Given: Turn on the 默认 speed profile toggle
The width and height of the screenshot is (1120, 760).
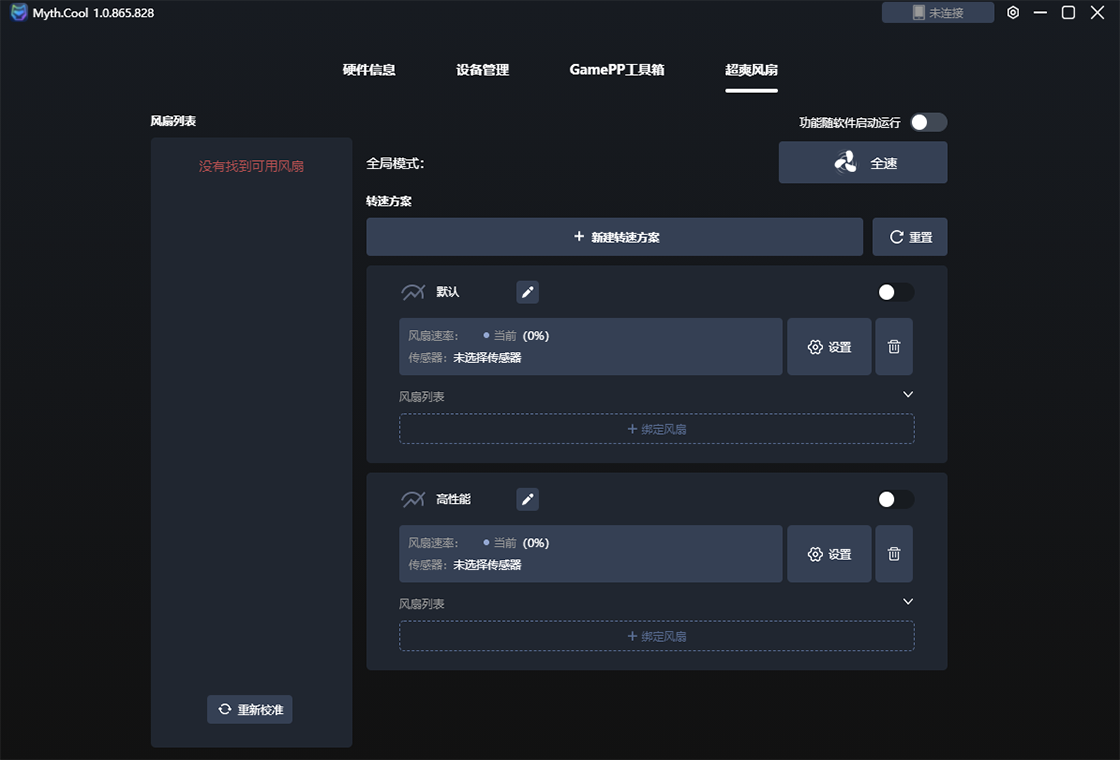Looking at the screenshot, I should (895, 292).
